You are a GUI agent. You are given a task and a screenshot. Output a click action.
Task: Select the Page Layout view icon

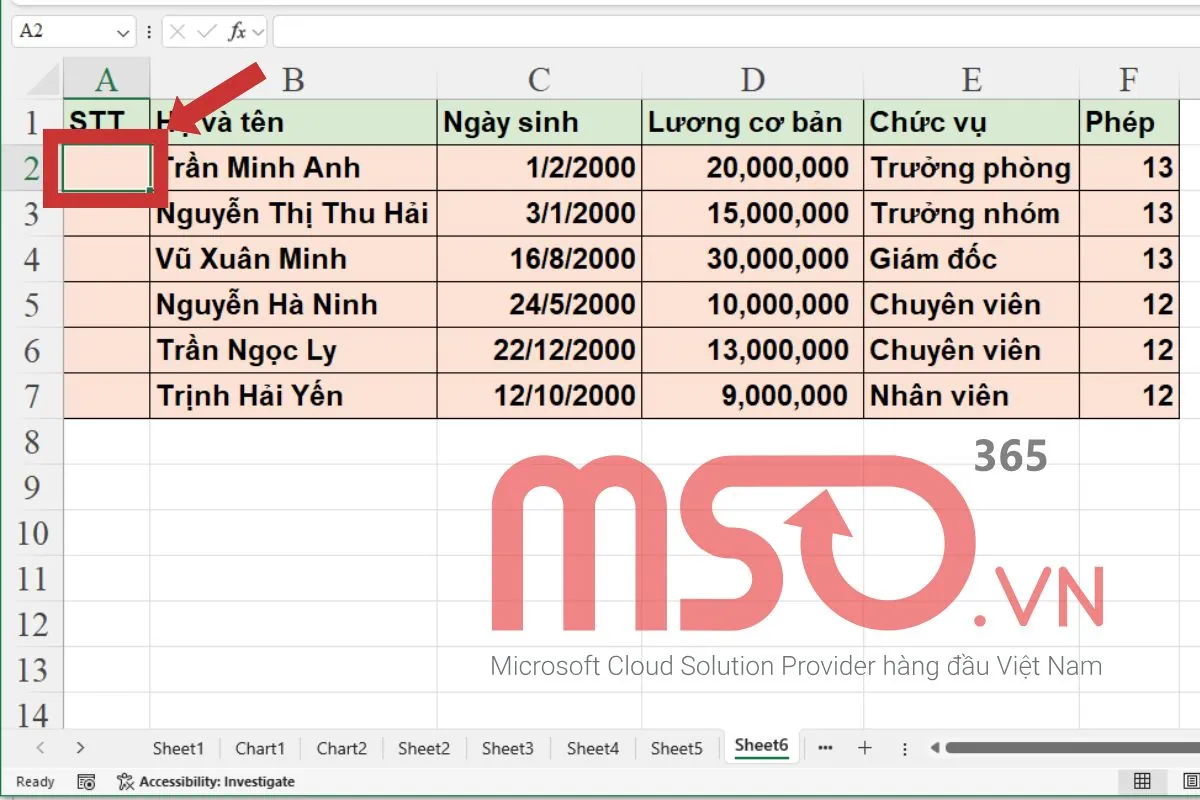[x=1190, y=781]
